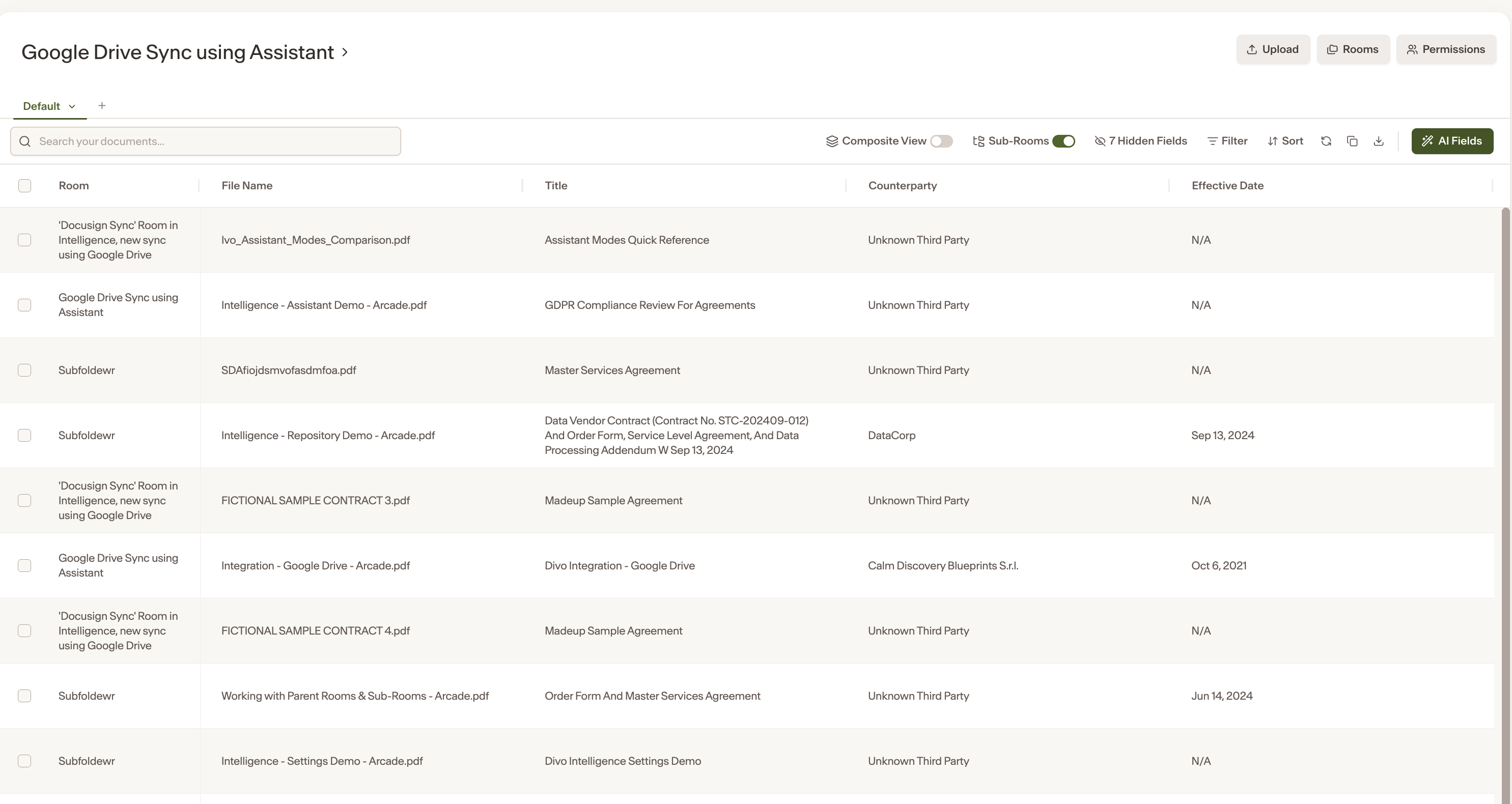Click the Room column header
Screen dimensions: 1512x804
click(74, 185)
